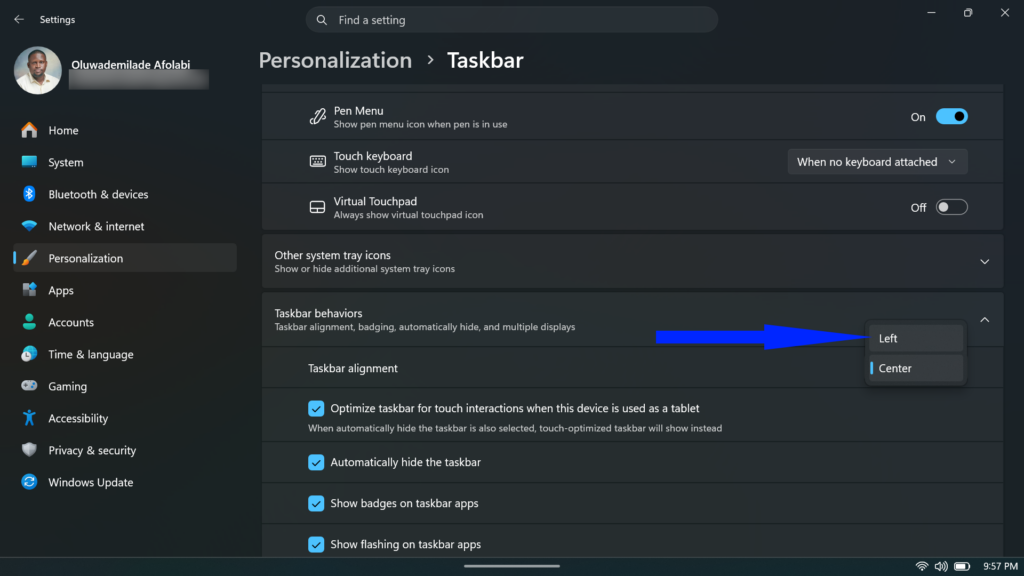The width and height of the screenshot is (1024, 576).
Task: Click the system tray battery icon
Action: pyautogui.click(x=962, y=566)
